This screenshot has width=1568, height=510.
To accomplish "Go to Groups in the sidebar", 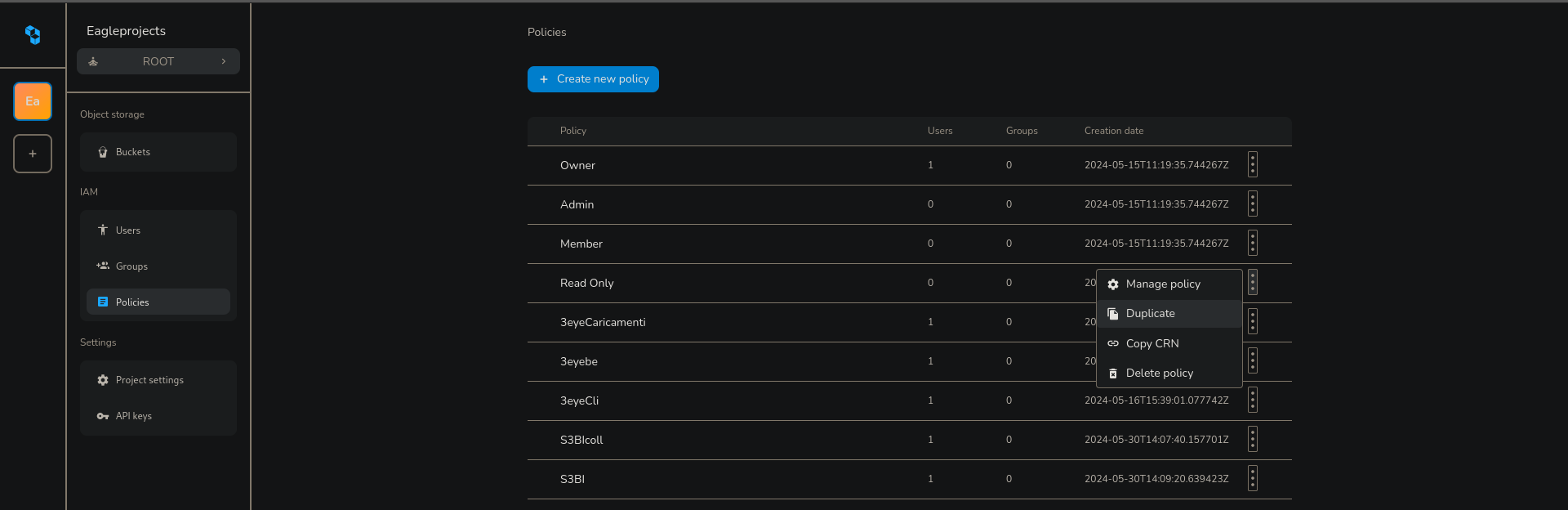I will pyautogui.click(x=131, y=266).
